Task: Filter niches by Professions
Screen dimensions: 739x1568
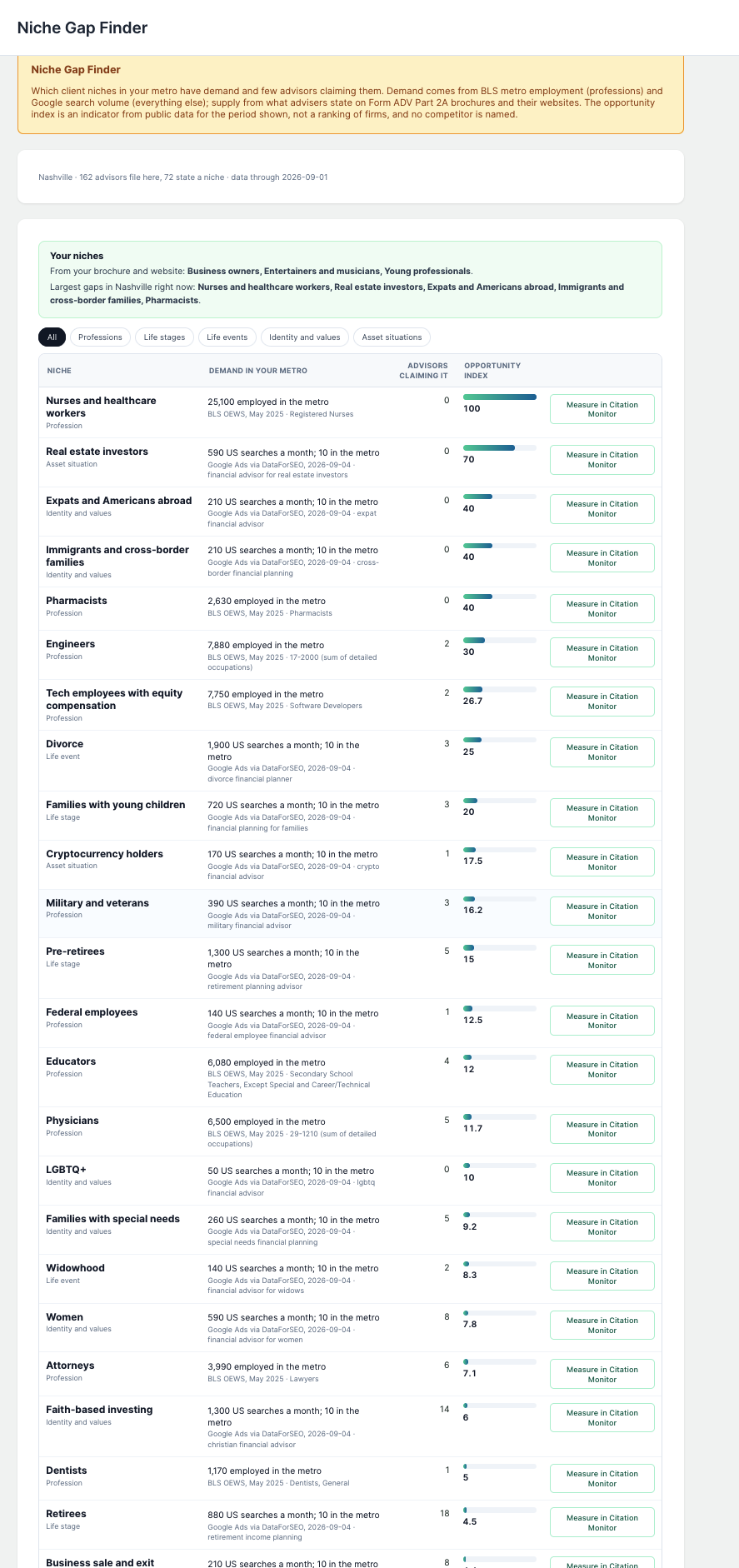Action: [x=100, y=337]
